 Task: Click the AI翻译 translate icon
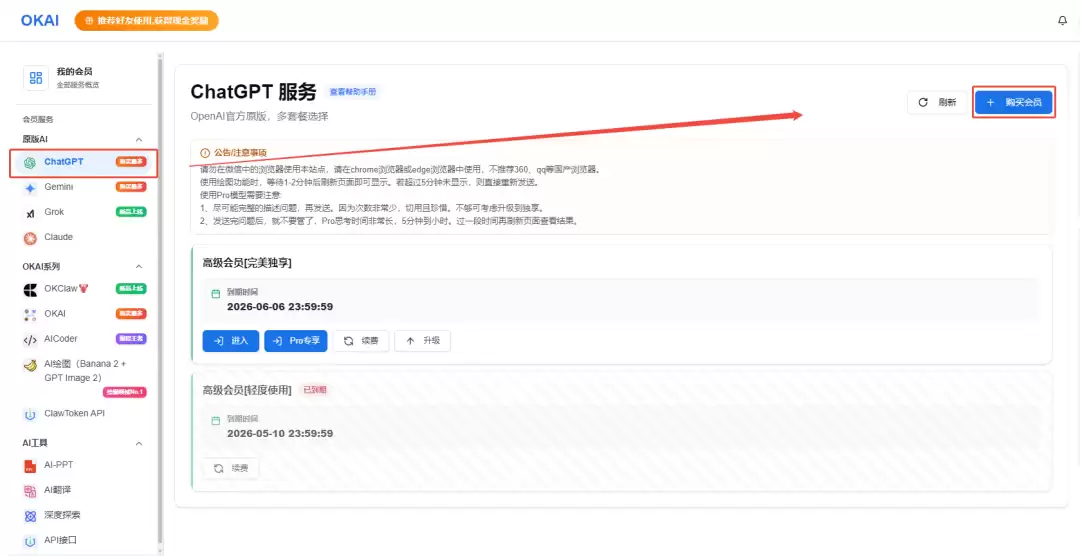(x=30, y=491)
